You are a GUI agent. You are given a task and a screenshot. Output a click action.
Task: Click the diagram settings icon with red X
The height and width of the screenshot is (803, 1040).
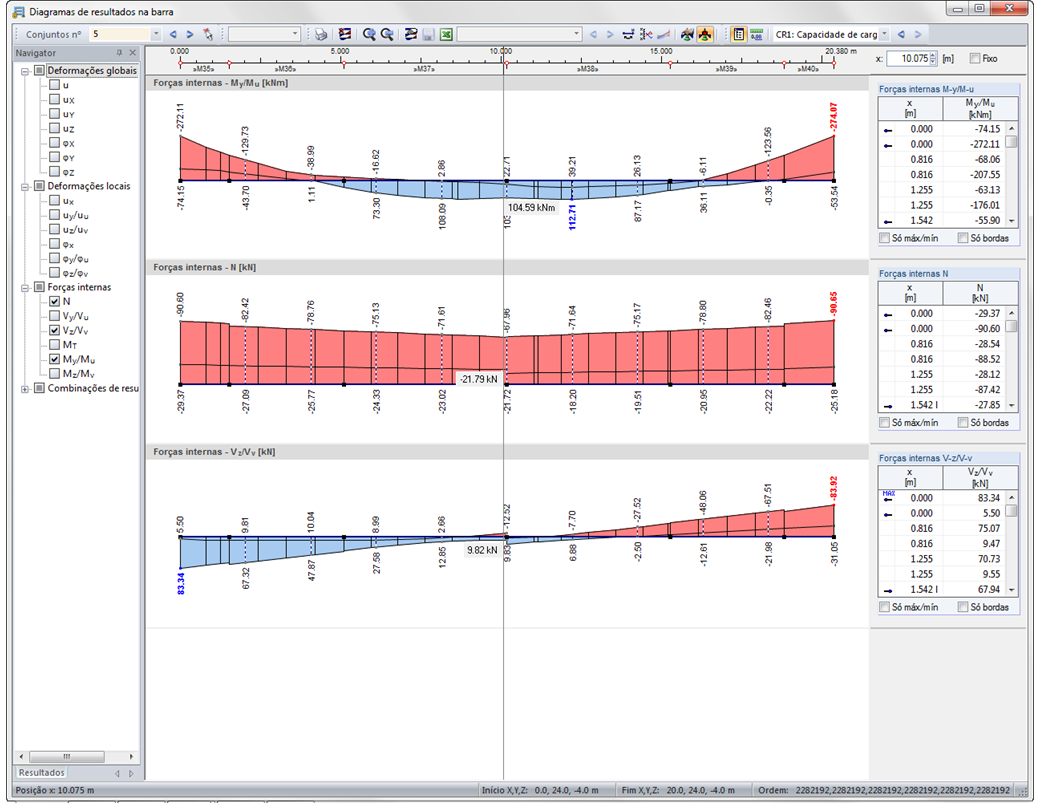coord(345,34)
